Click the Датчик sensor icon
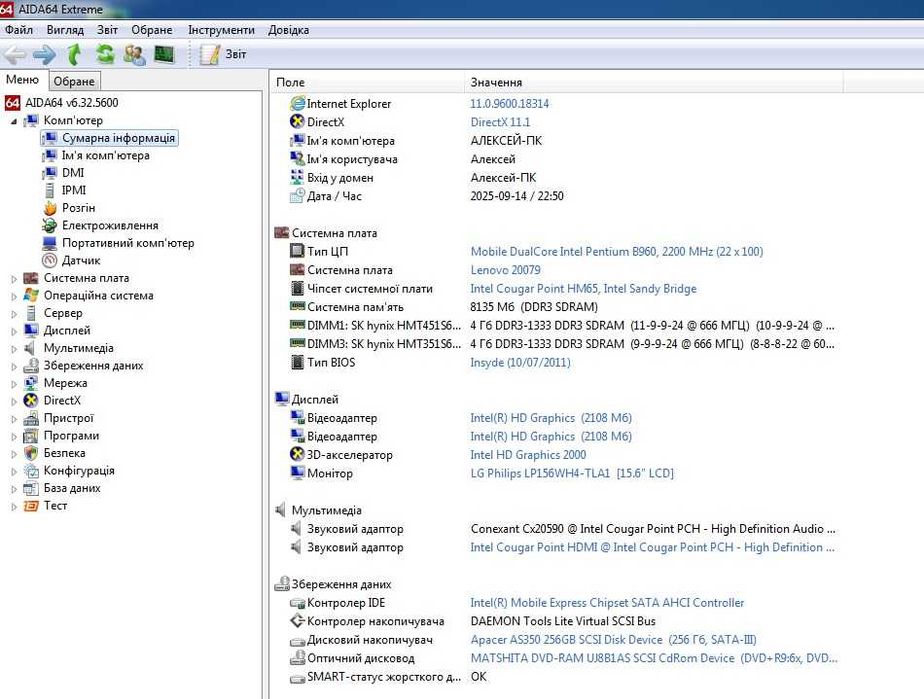The image size is (924, 699). point(50,261)
